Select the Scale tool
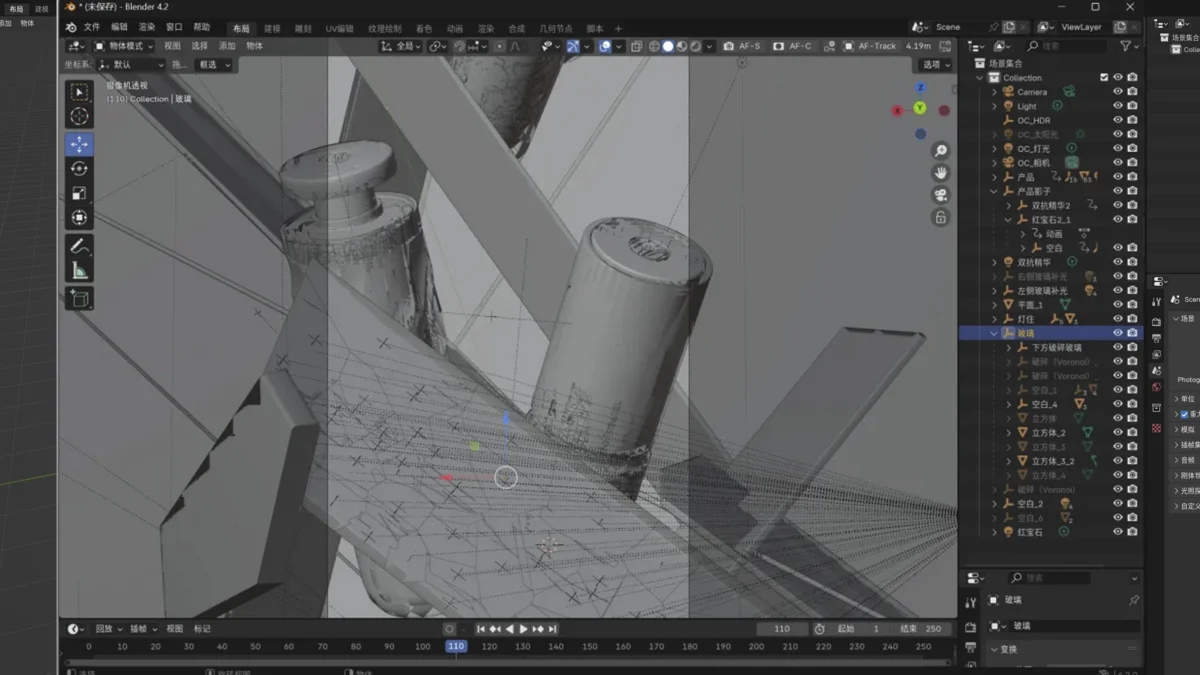The height and width of the screenshot is (675, 1200). [x=79, y=193]
